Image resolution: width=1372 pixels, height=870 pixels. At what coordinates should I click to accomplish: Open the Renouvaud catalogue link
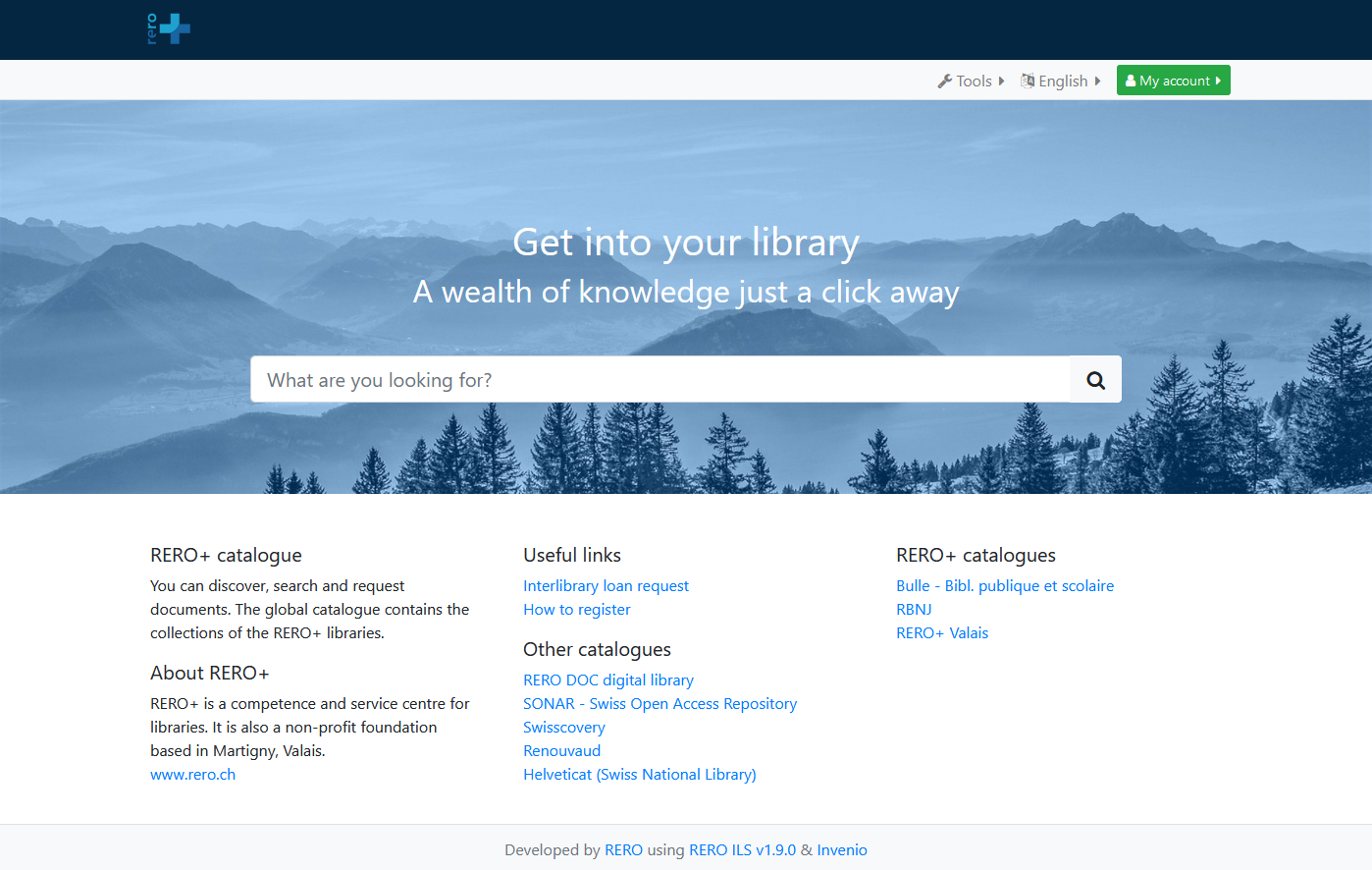[561, 751]
